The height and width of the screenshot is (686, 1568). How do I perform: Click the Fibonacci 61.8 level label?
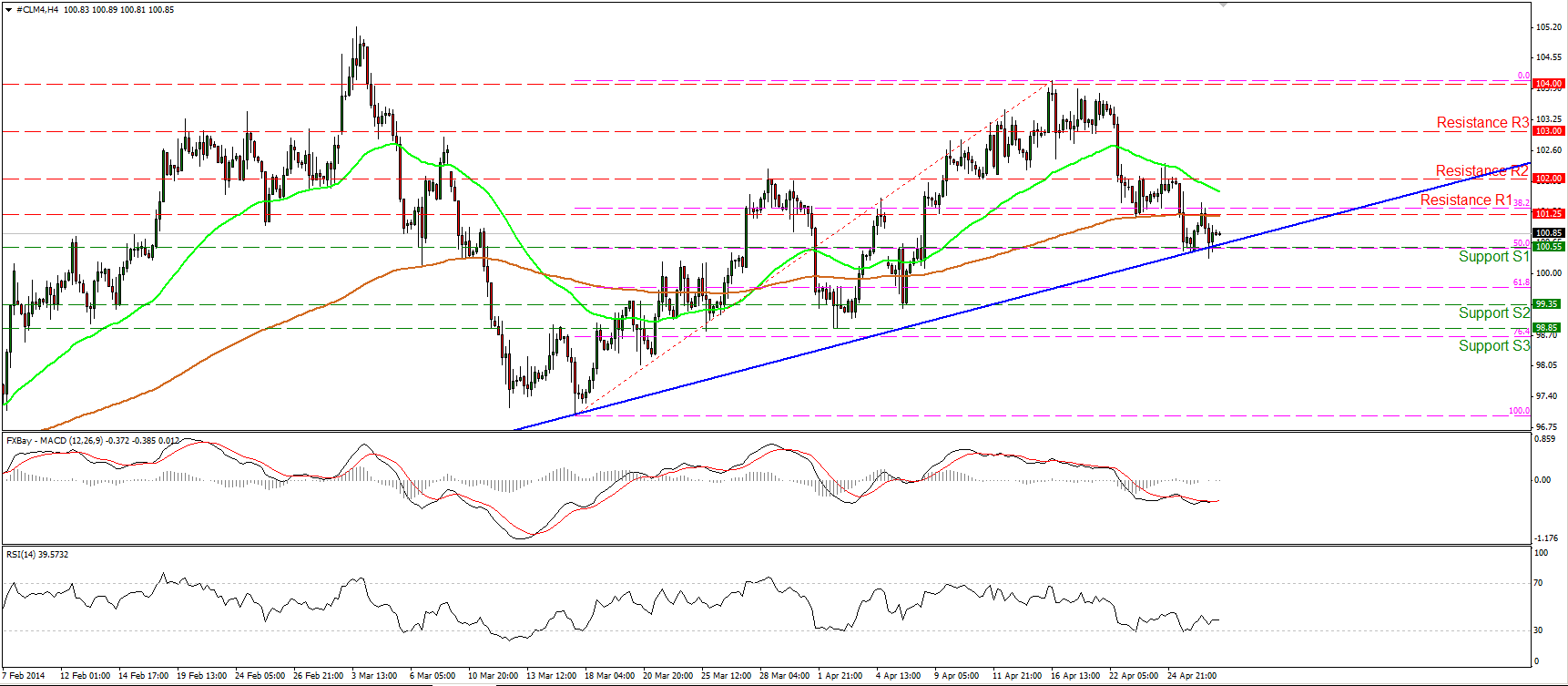pos(1522,282)
